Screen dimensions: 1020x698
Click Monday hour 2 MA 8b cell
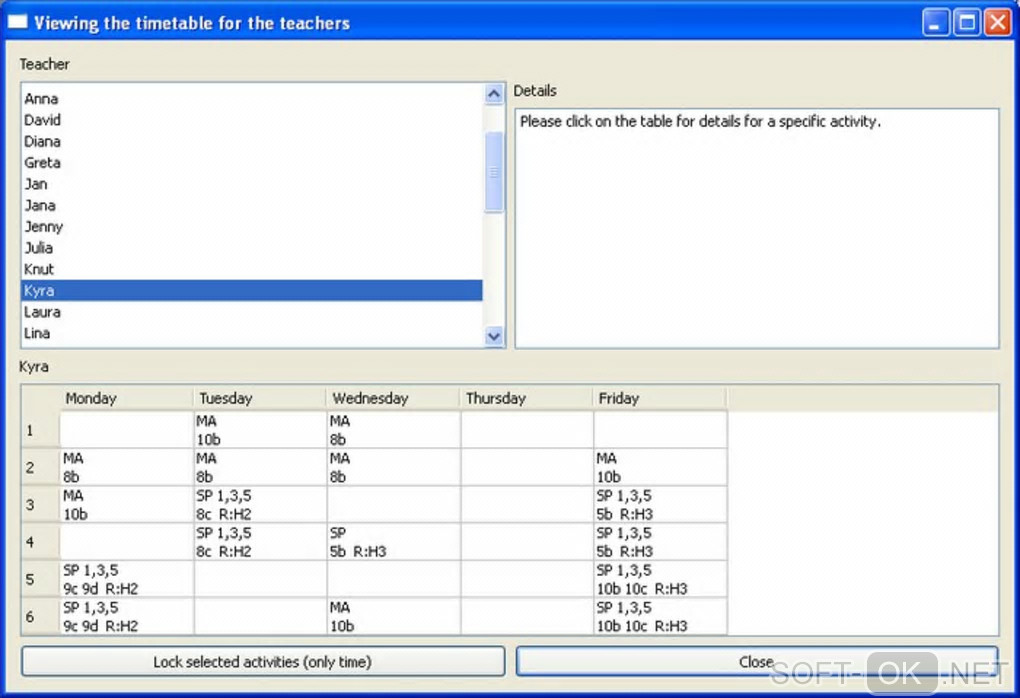coord(127,467)
